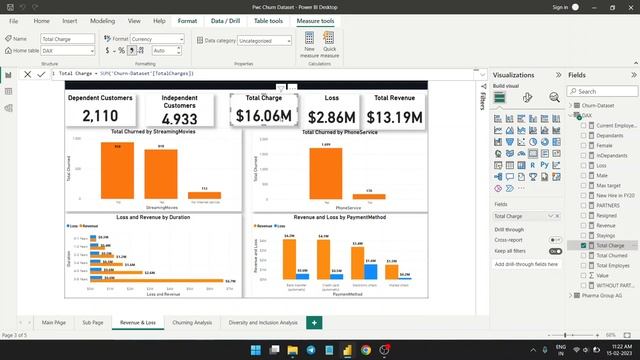Choose the R script visual

coord(533,165)
